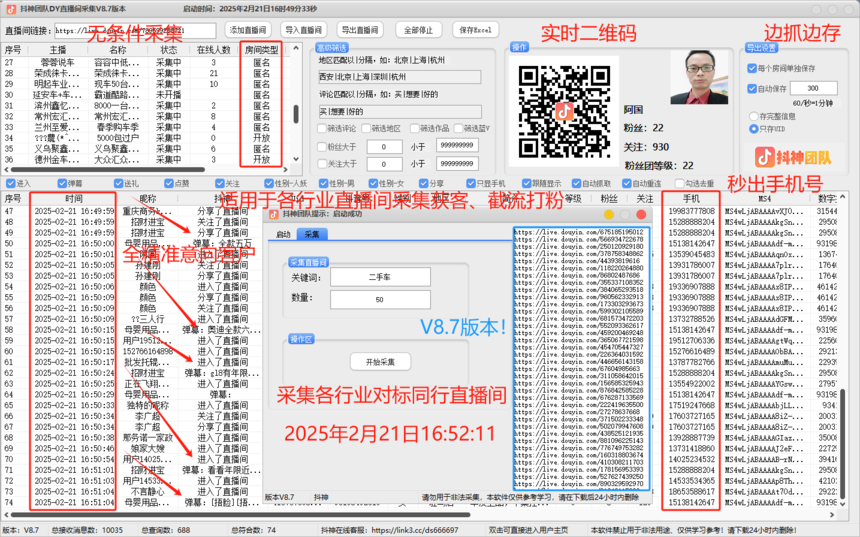
Task: Toggle the 性别-人妖 checkbox
Action: [269, 183]
